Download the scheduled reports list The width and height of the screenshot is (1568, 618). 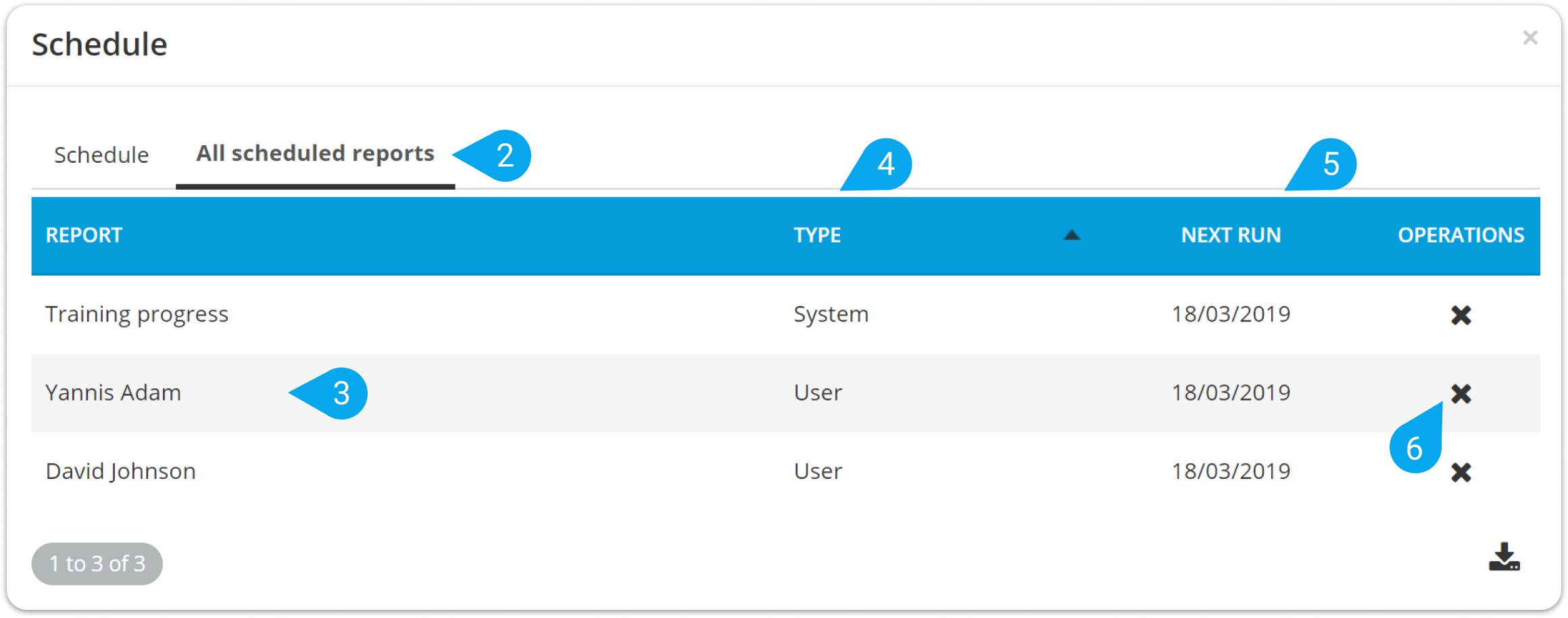(1504, 558)
